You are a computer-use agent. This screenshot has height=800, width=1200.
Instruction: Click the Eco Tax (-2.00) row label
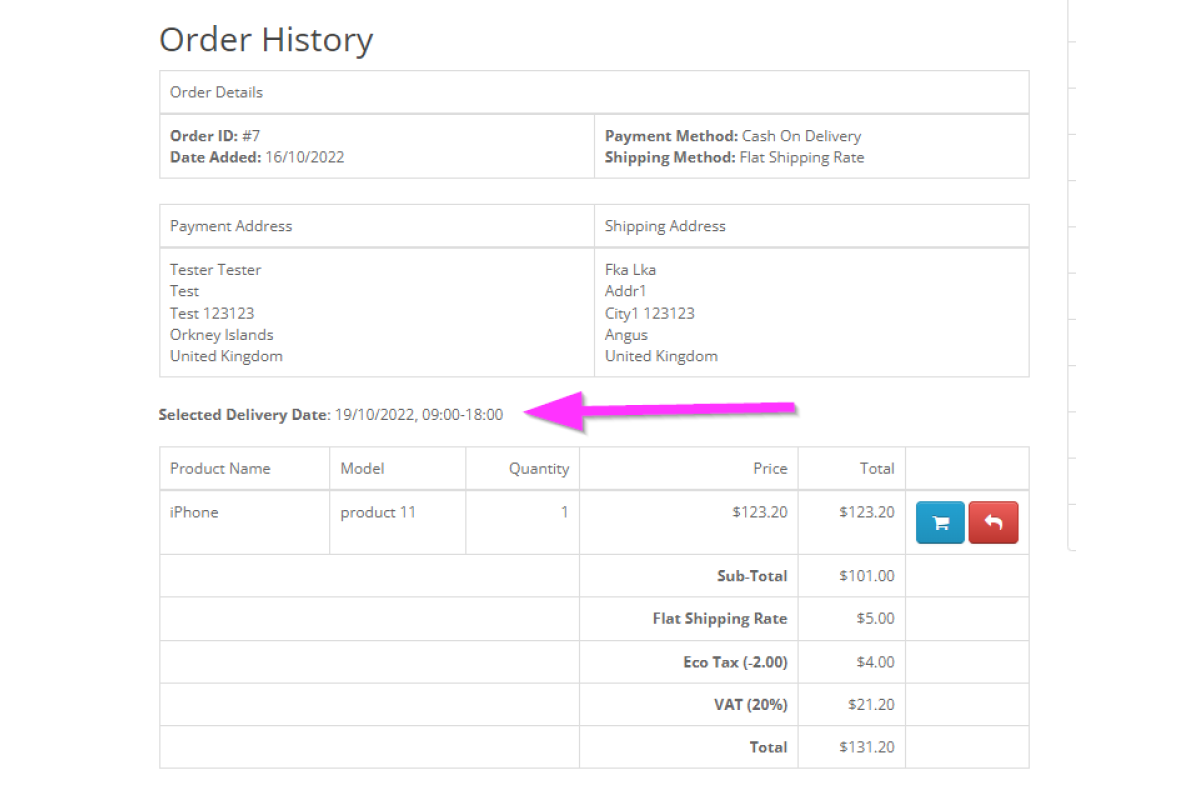click(x=735, y=662)
